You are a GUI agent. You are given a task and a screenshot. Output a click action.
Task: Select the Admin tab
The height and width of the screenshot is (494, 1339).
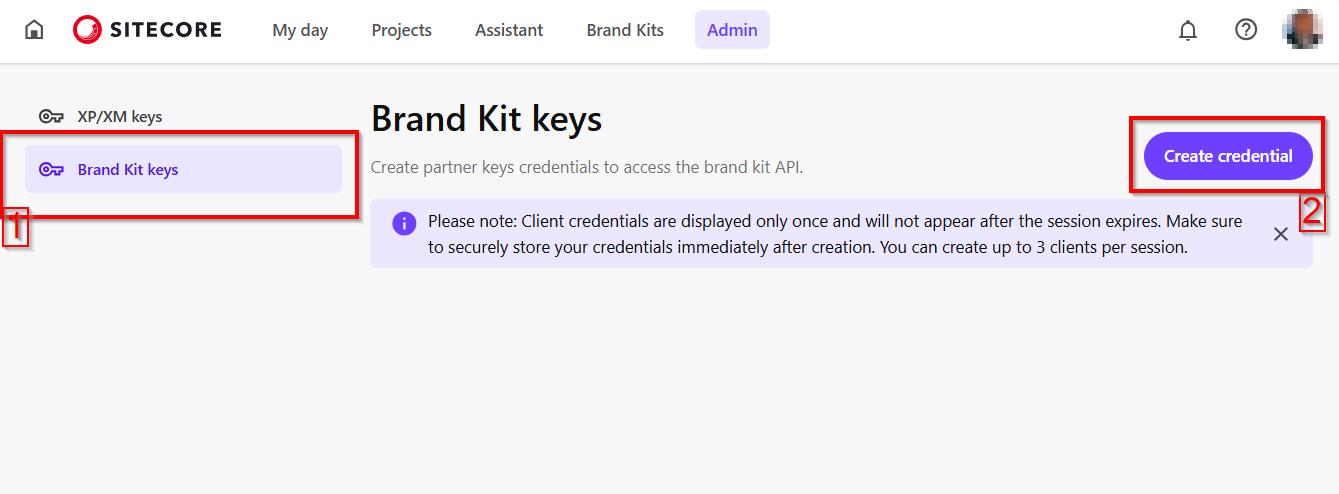[732, 30]
